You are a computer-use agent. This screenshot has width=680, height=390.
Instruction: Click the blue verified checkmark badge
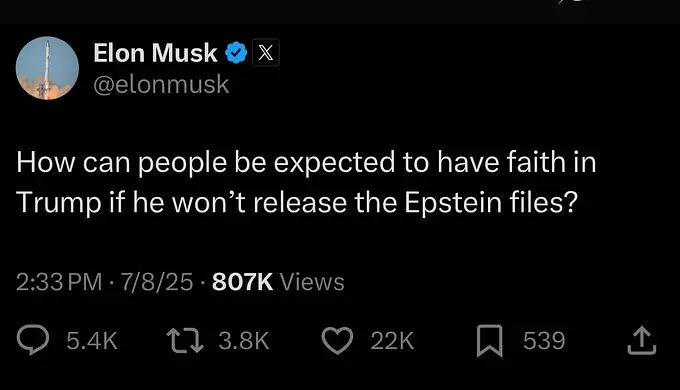pyautogui.click(x=236, y=53)
